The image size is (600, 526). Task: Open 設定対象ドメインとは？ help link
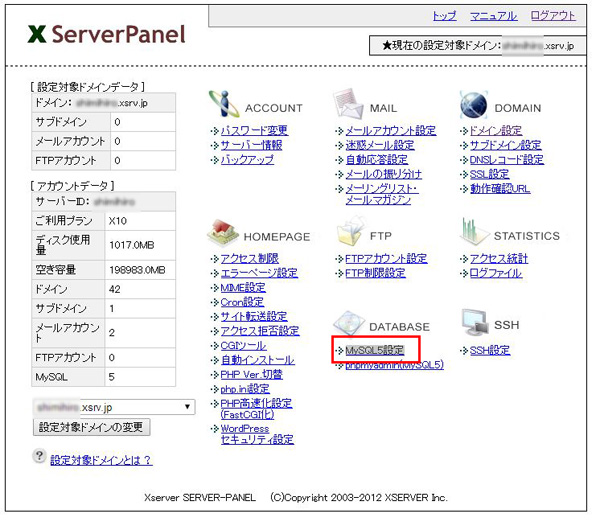101,460
